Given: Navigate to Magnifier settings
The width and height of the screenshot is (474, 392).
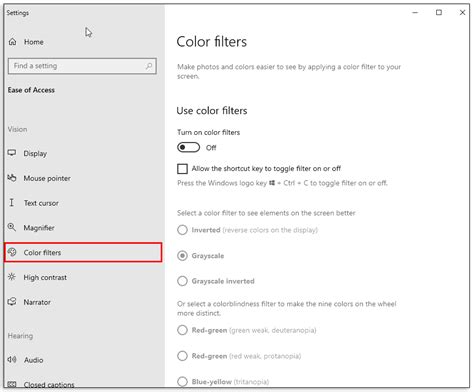Looking at the screenshot, I should (x=39, y=228).
